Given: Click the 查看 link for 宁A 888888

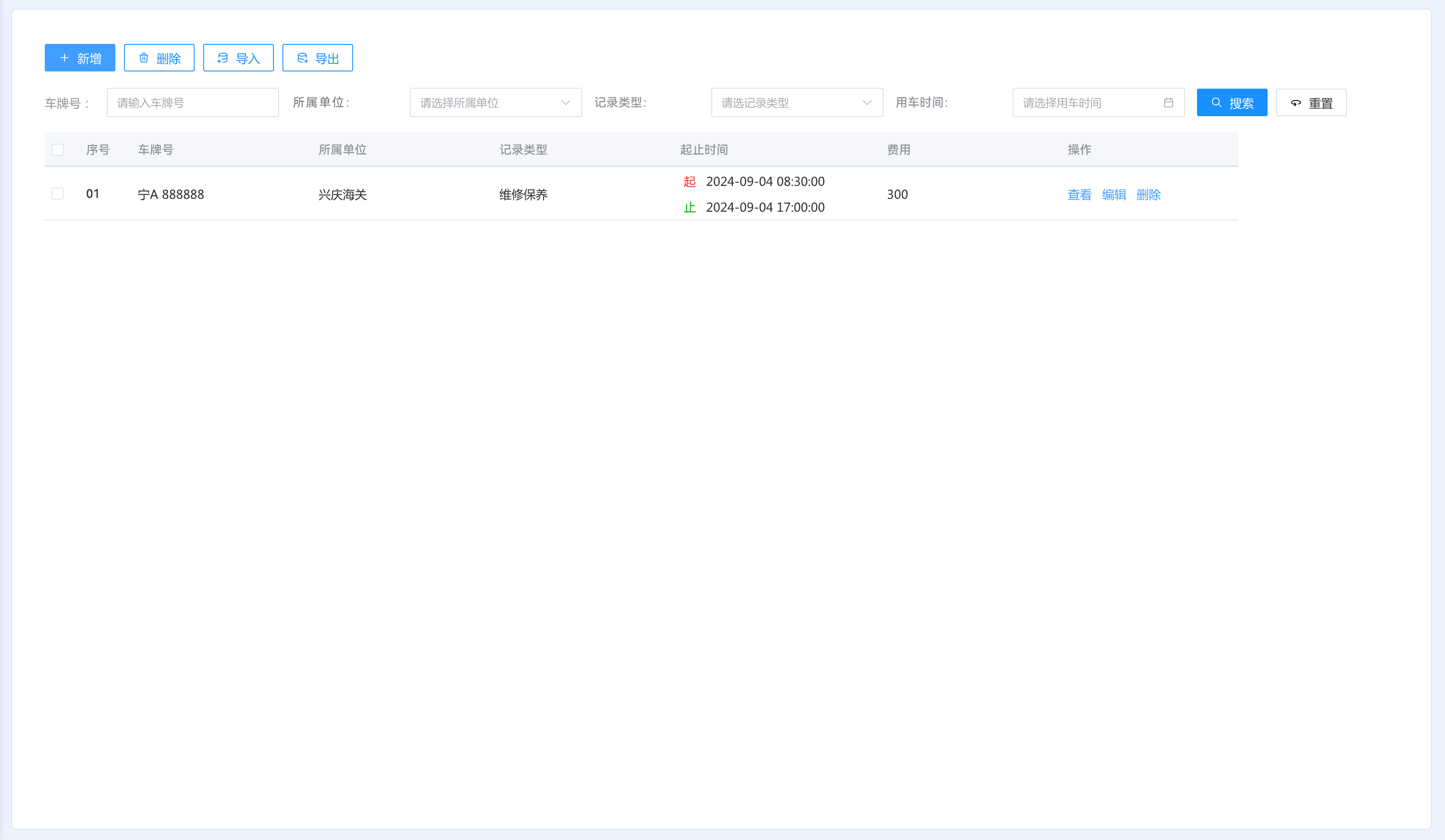Looking at the screenshot, I should click(1079, 195).
